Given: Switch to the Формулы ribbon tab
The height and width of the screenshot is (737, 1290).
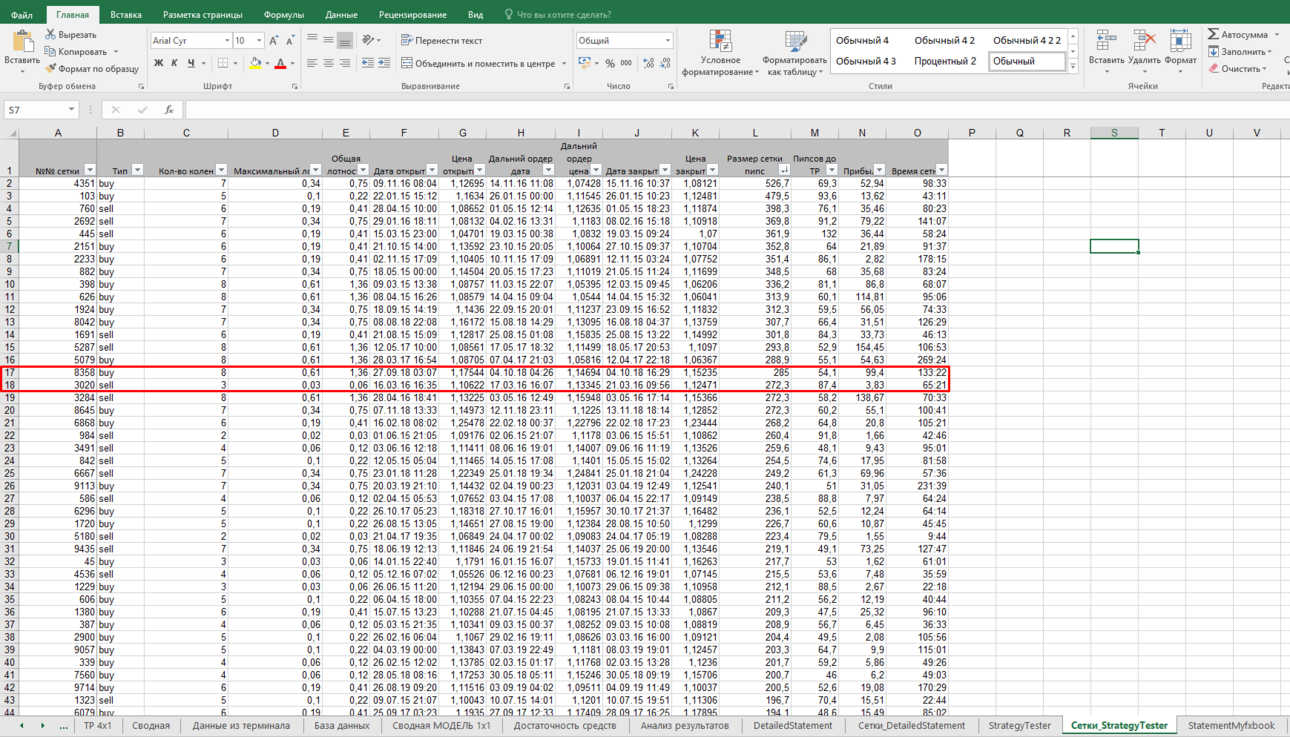Looking at the screenshot, I should (x=284, y=15).
